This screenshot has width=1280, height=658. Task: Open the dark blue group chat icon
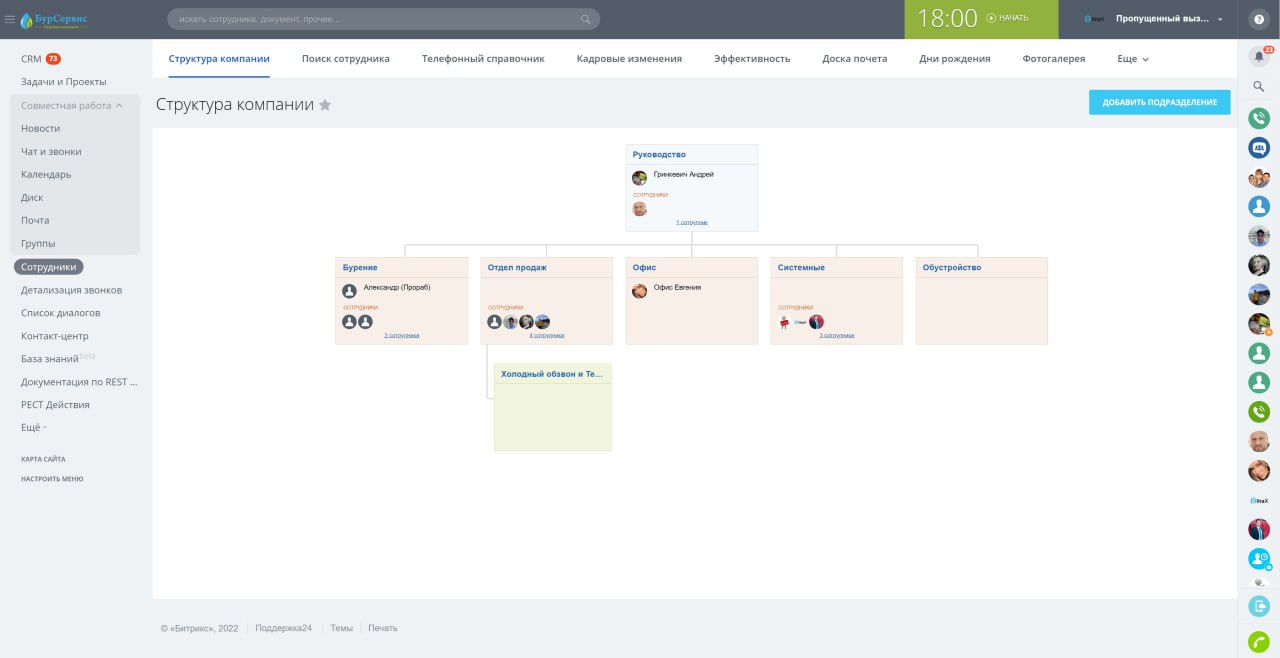coord(1259,147)
